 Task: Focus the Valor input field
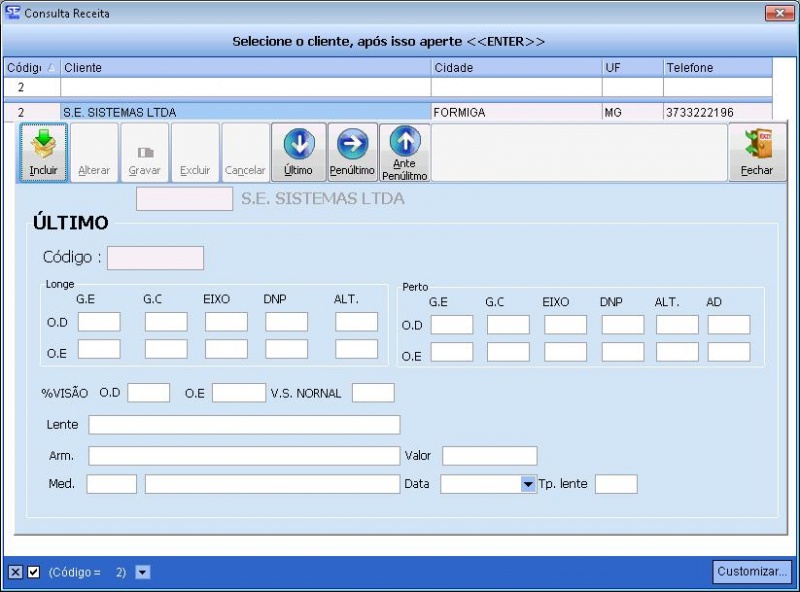point(489,456)
